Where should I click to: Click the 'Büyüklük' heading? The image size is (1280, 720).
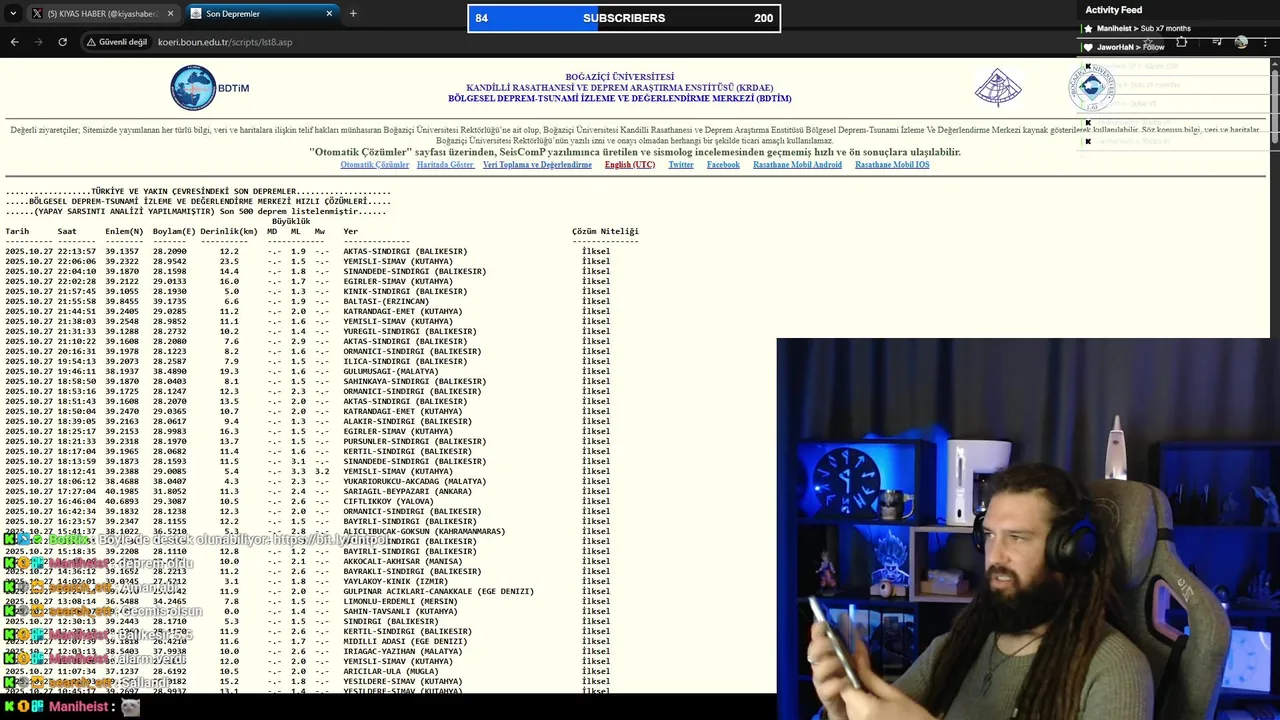point(291,221)
